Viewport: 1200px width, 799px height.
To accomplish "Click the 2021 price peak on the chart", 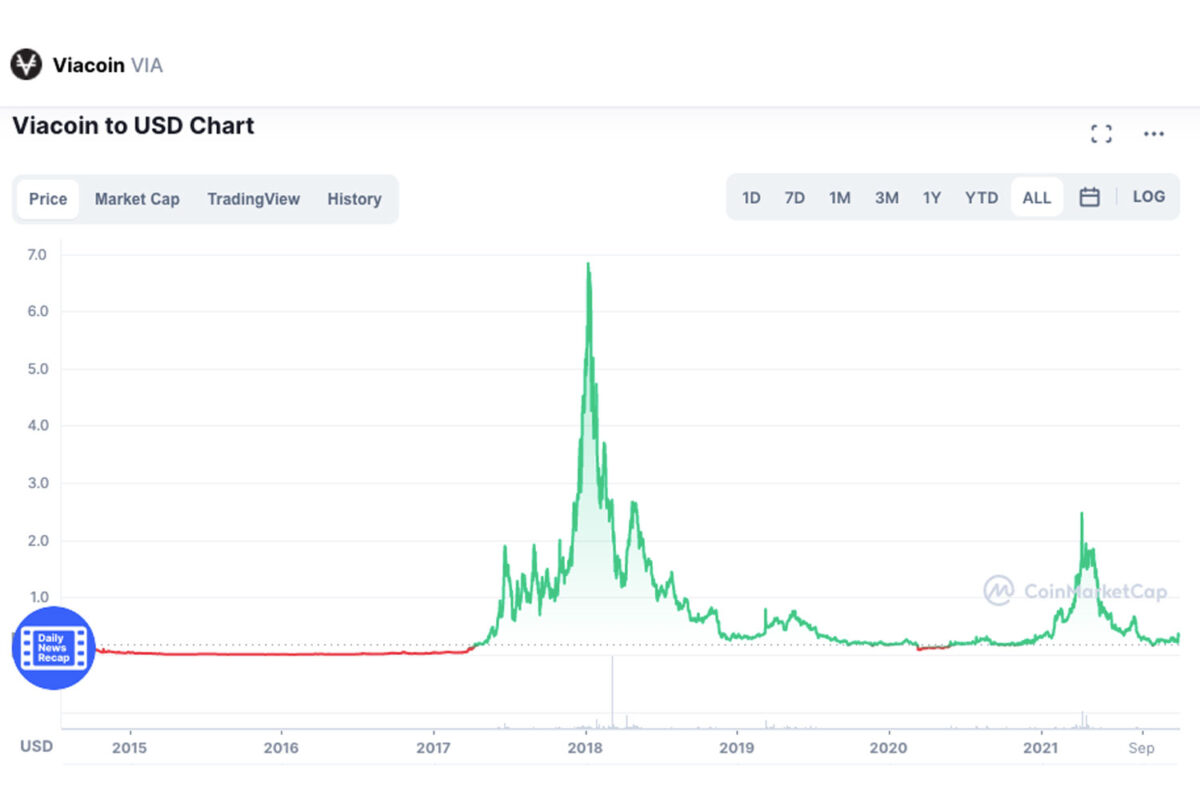I will [x=1081, y=514].
